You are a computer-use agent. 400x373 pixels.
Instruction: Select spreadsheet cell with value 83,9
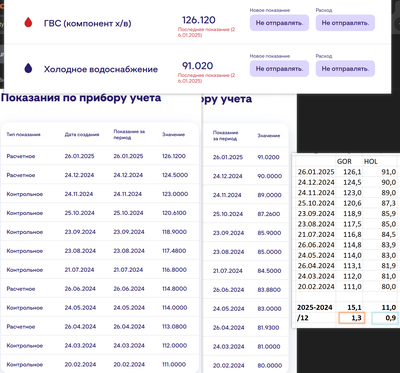coord(388,245)
